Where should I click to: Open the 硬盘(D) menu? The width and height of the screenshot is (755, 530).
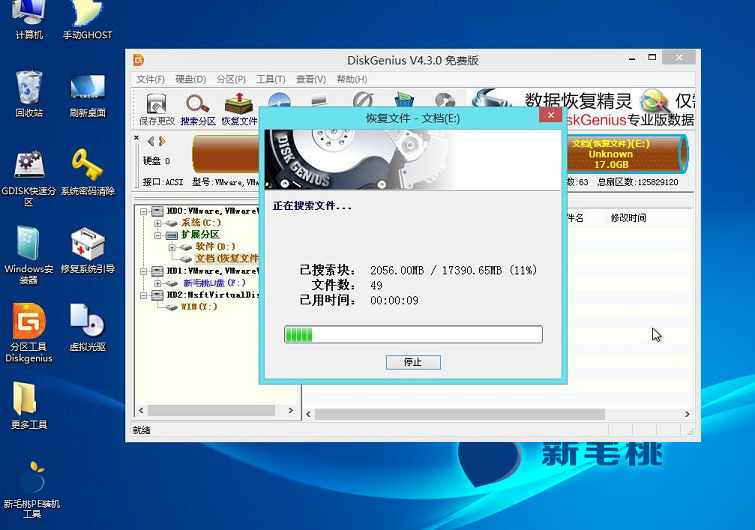(x=190, y=79)
